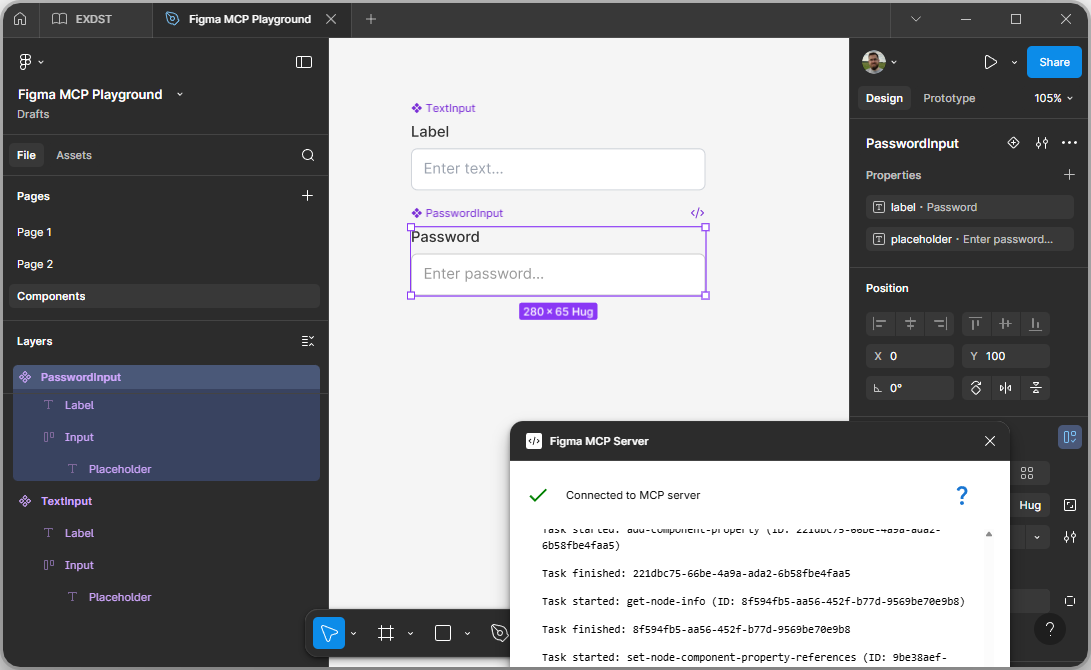
Task: Open search in the left panel
Action: [308, 155]
